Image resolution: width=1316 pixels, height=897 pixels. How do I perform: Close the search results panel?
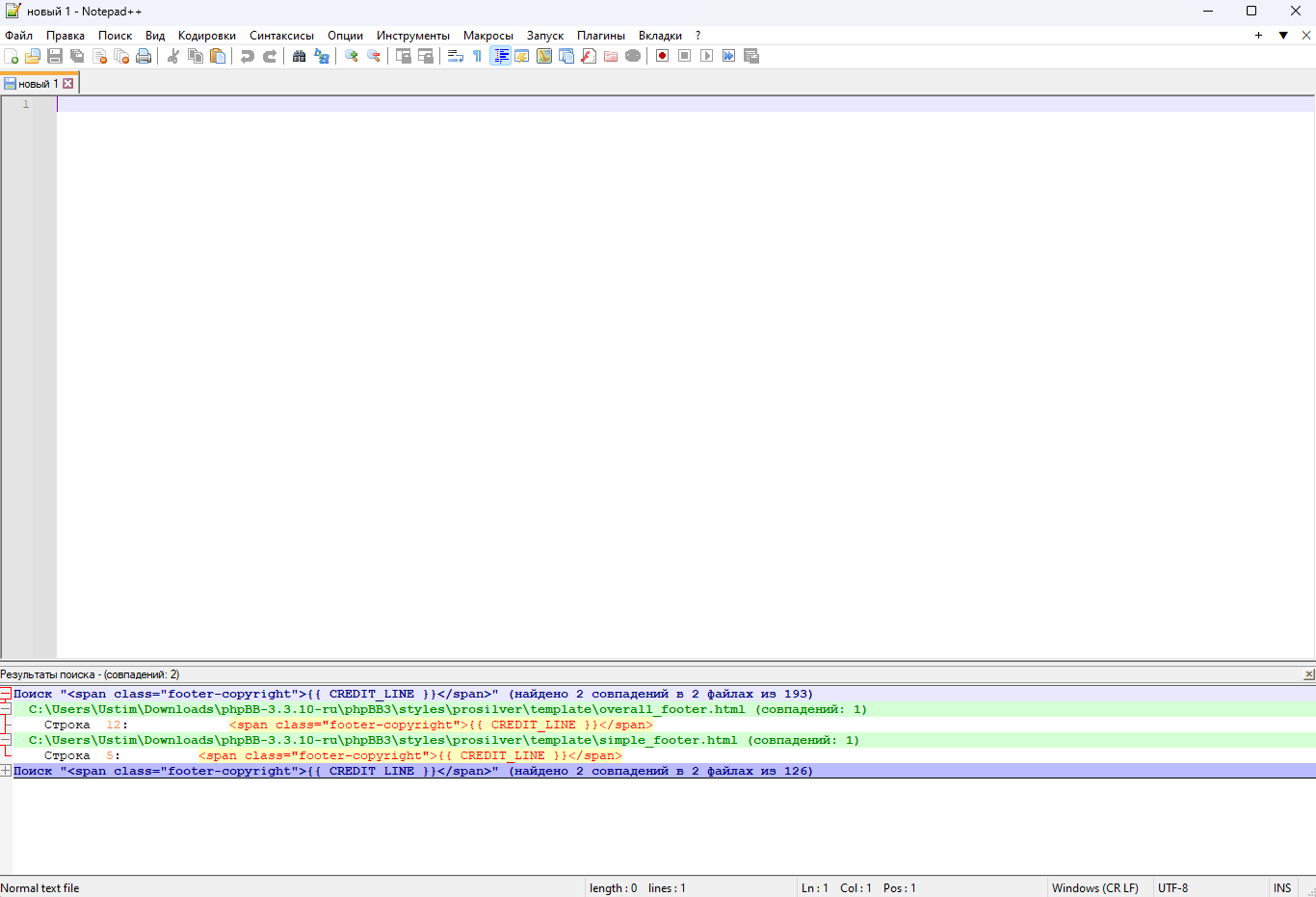pos(1308,674)
